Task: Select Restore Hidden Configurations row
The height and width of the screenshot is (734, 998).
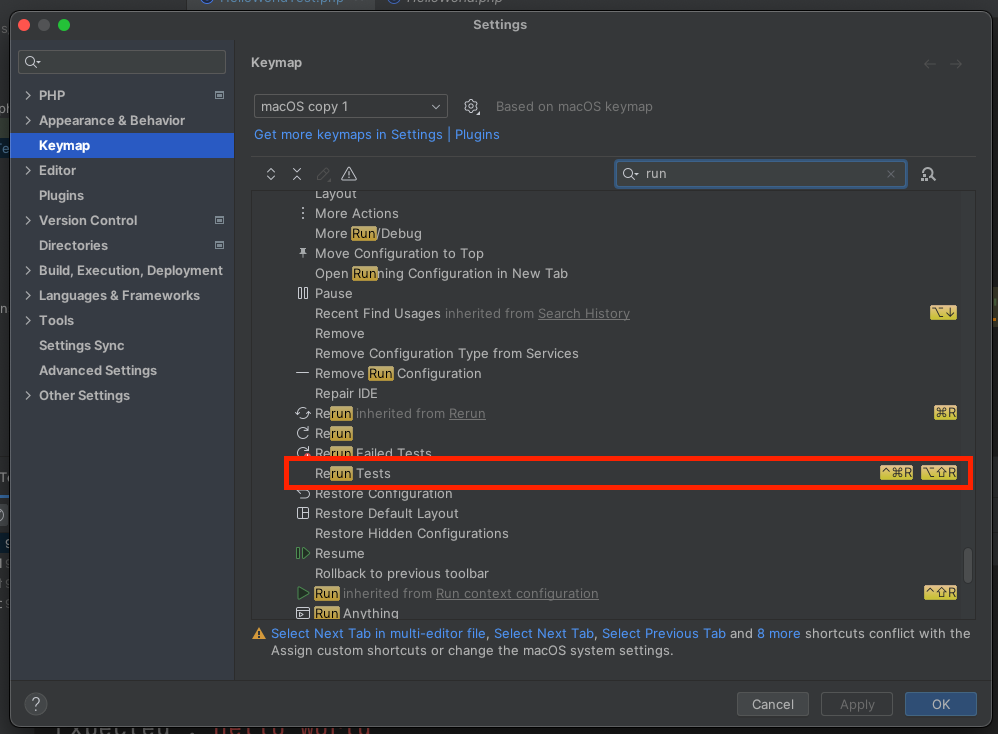Action: pyautogui.click(x=613, y=533)
